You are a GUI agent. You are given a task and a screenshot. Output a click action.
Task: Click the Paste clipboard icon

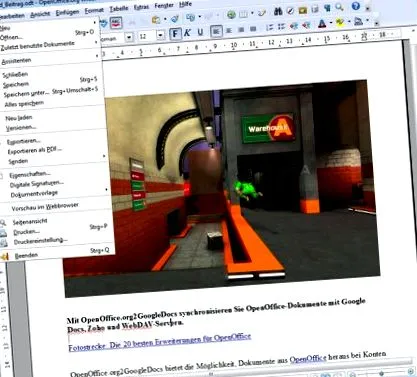point(156,20)
